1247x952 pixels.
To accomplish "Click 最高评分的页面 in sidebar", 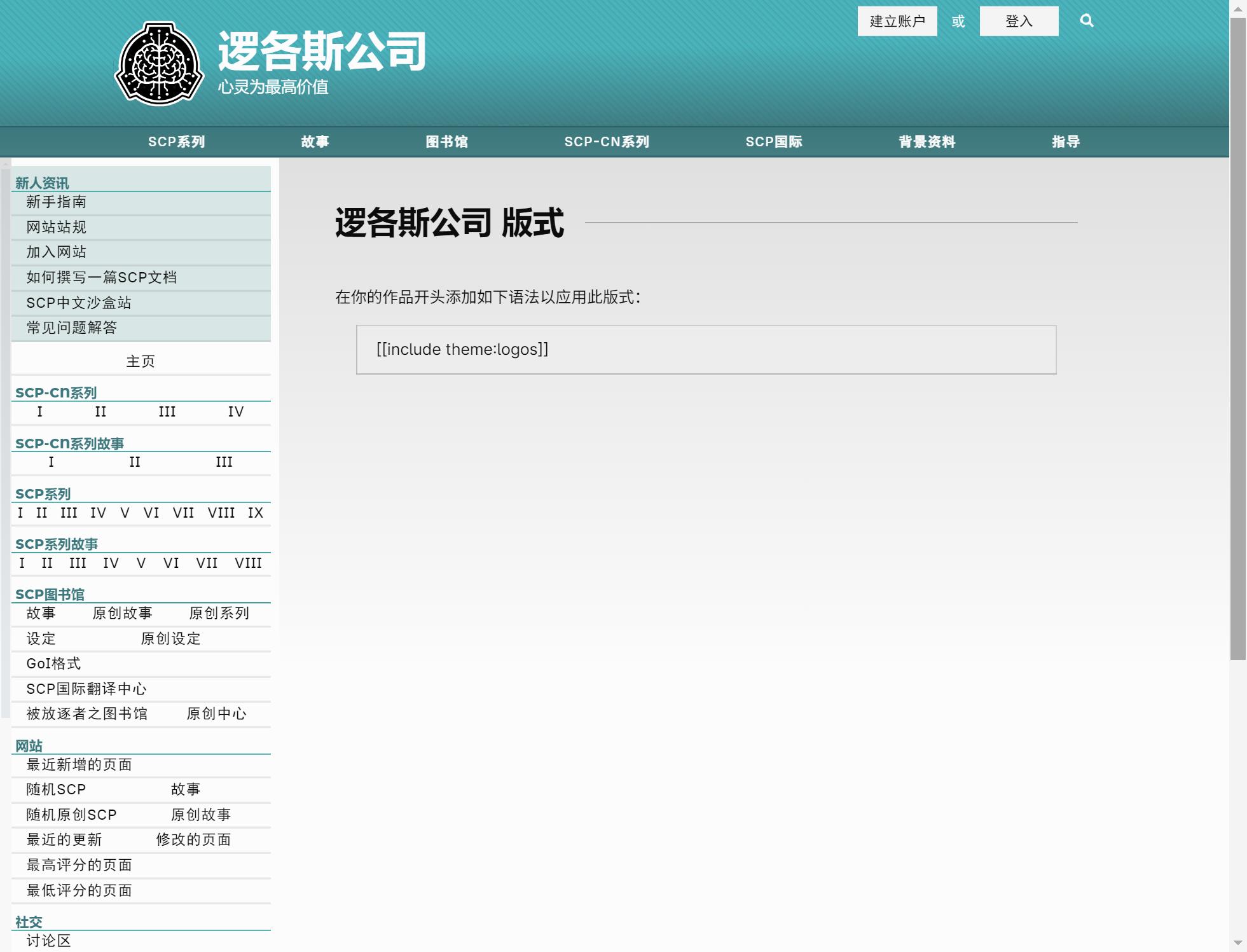I will click(79, 866).
